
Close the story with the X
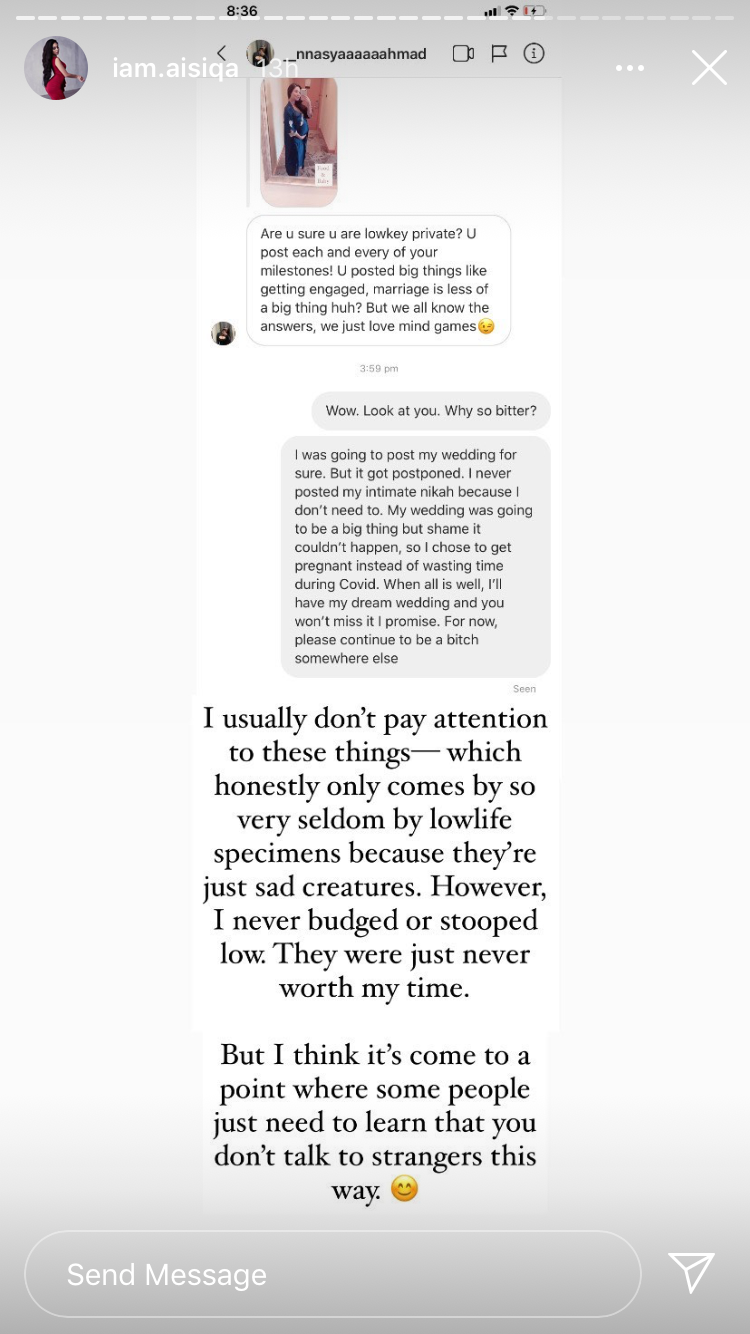709,67
